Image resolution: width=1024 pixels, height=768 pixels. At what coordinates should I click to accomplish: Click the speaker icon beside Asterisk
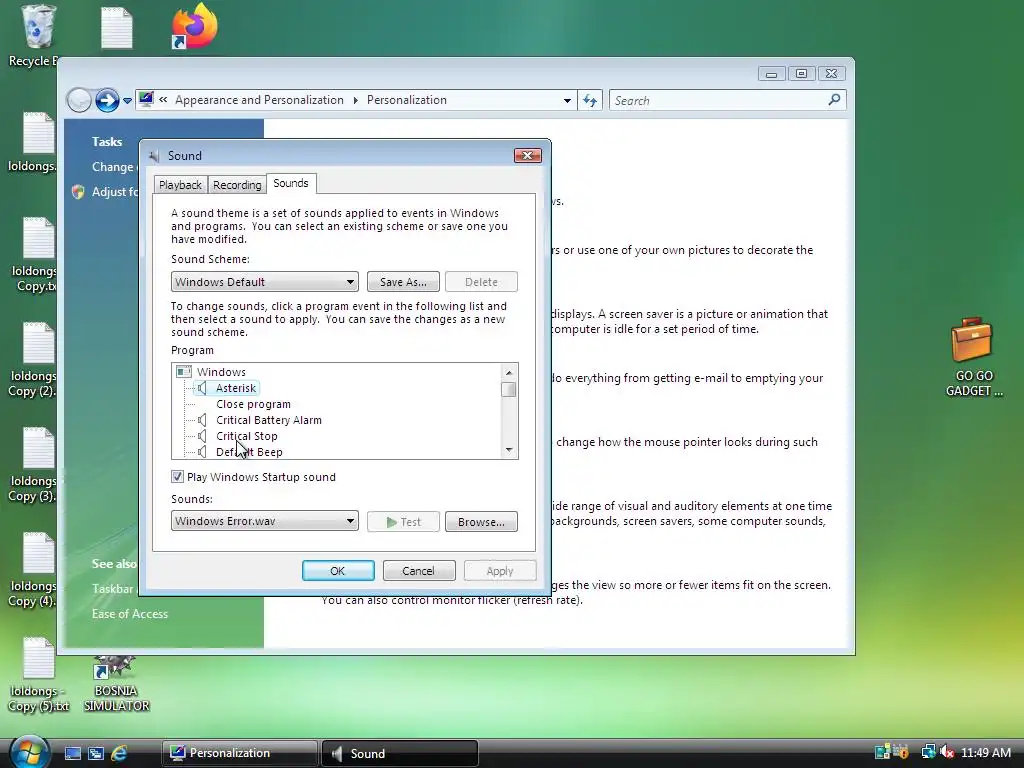202,388
